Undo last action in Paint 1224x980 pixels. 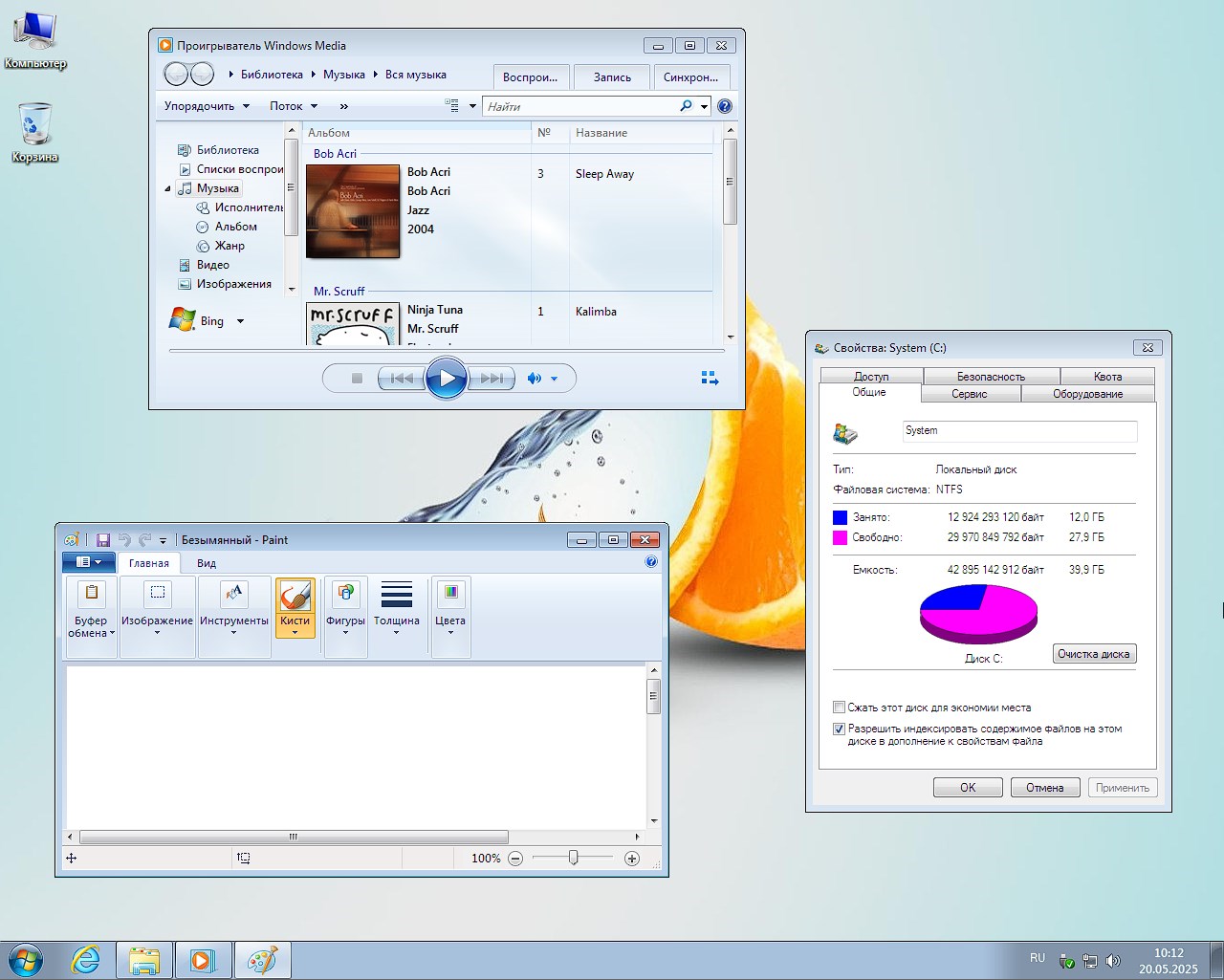124,540
